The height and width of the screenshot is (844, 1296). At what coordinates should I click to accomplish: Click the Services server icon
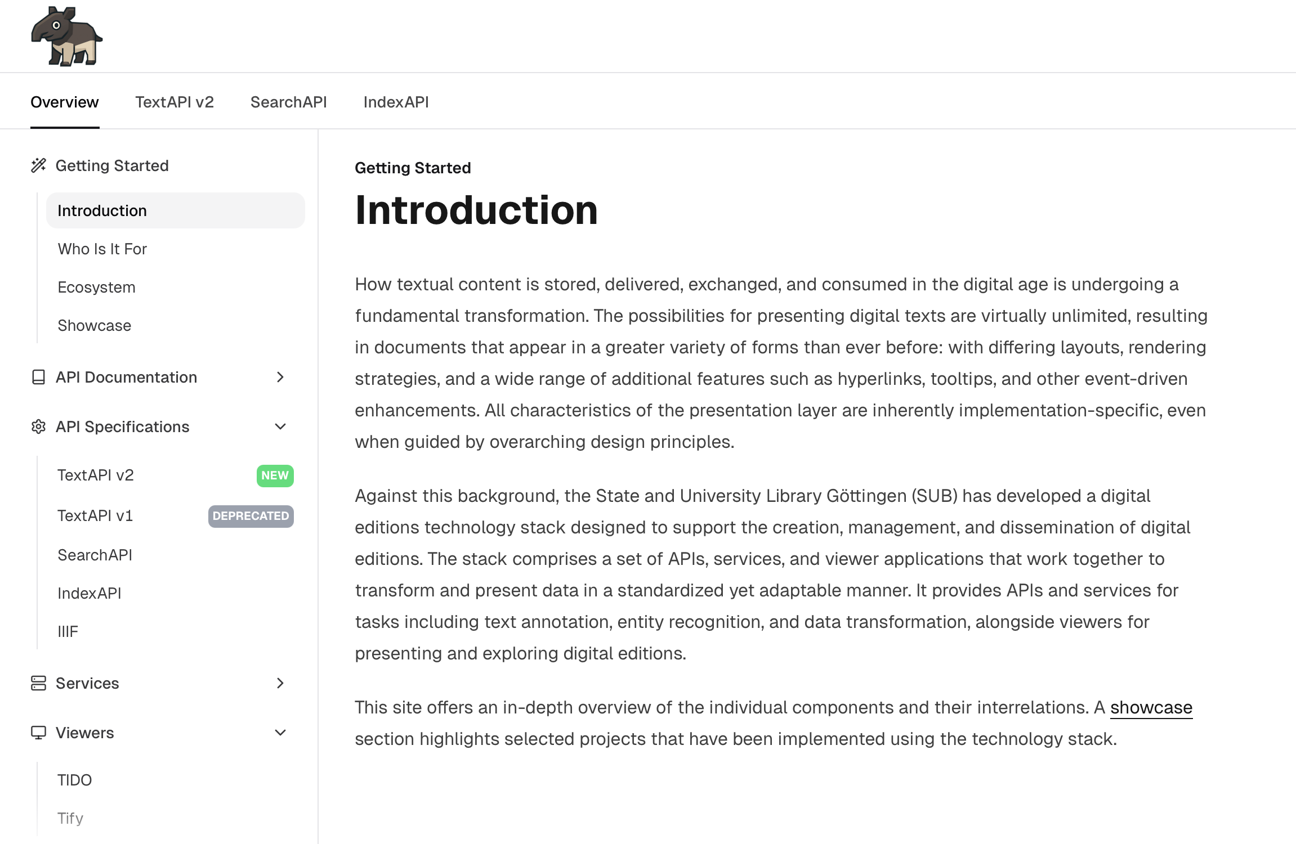click(x=39, y=683)
